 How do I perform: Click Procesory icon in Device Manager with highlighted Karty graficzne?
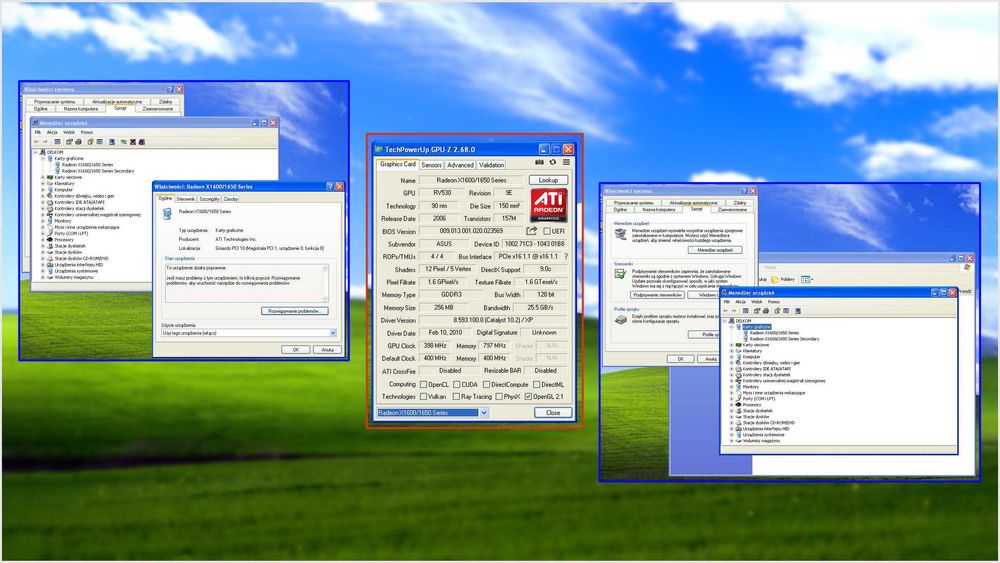click(x=739, y=404)
